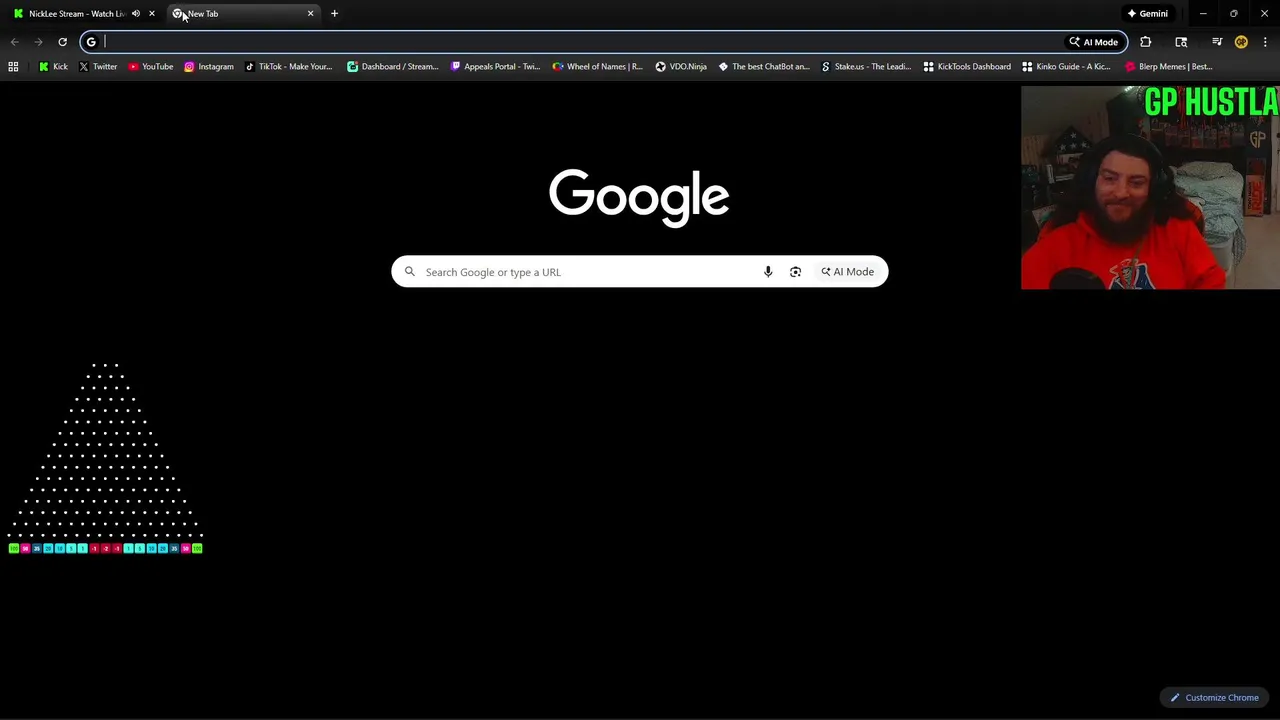1280x720 pixels.
Task: Open a new tab with plus button
Action: pos(334,13)
